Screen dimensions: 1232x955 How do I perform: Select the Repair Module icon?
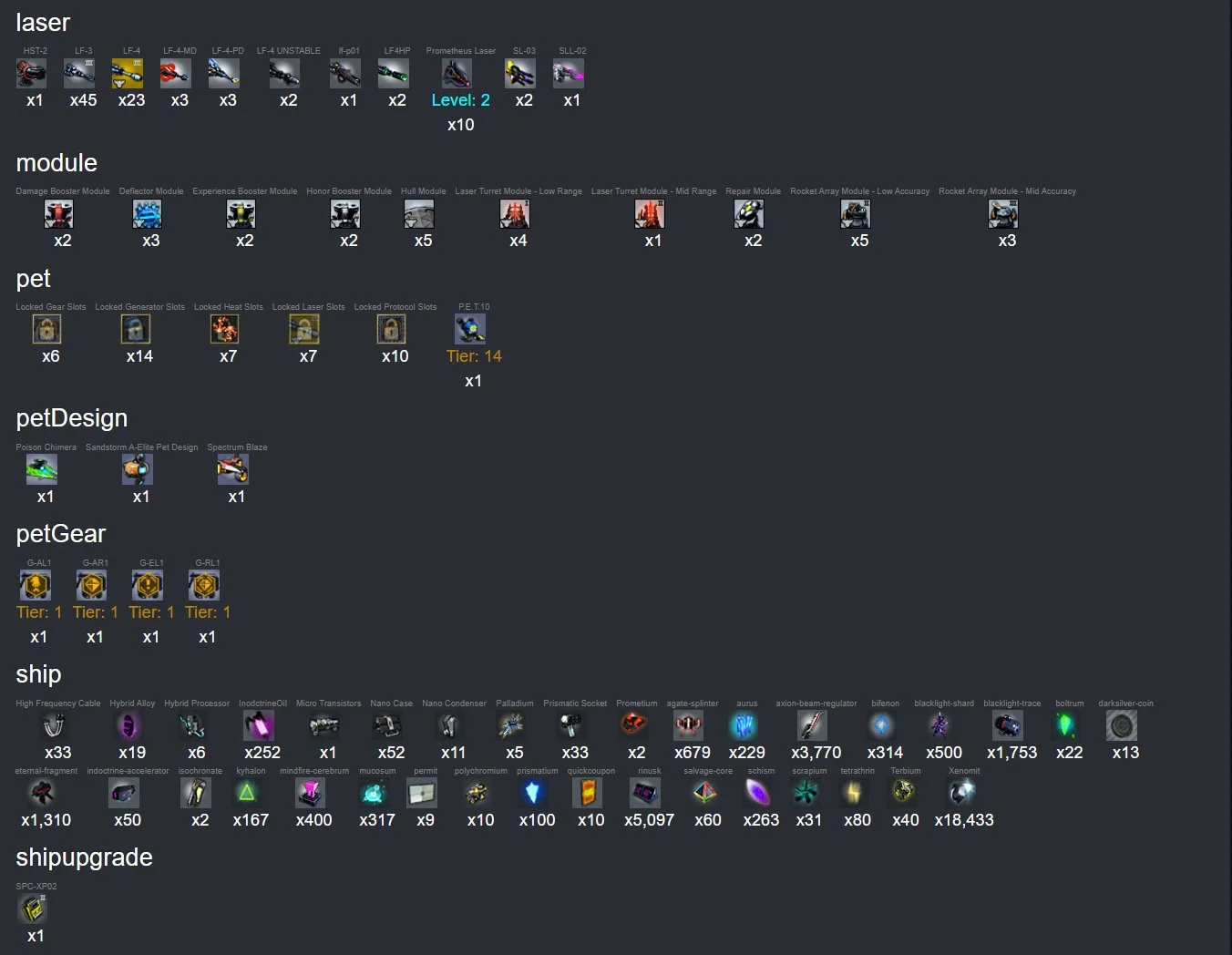[x=749, y=213]
